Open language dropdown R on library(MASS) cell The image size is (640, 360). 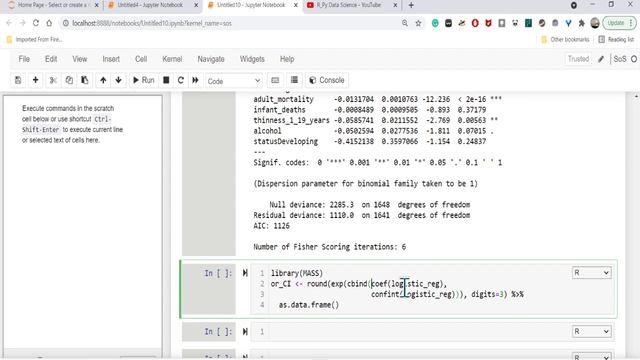(x=591, y=272)
